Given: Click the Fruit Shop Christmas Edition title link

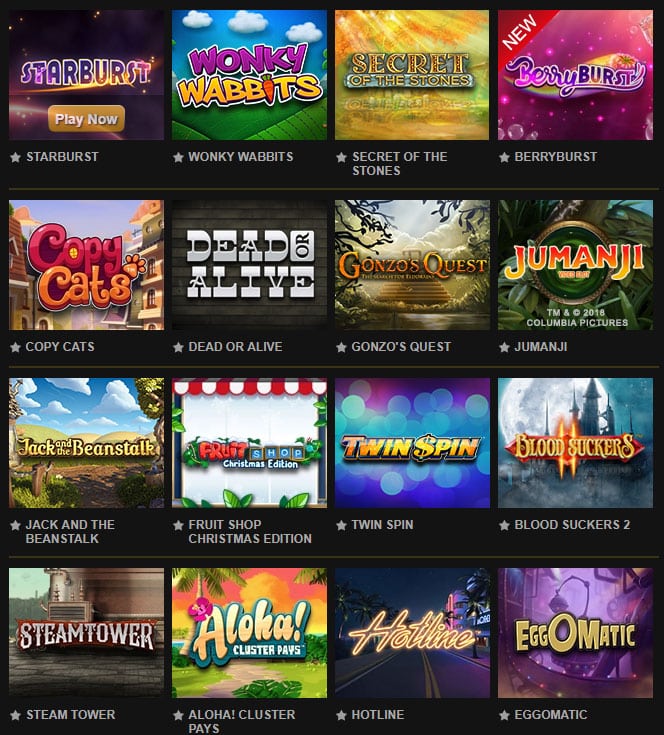Looking at the screenshot, I should pos(250,532).
